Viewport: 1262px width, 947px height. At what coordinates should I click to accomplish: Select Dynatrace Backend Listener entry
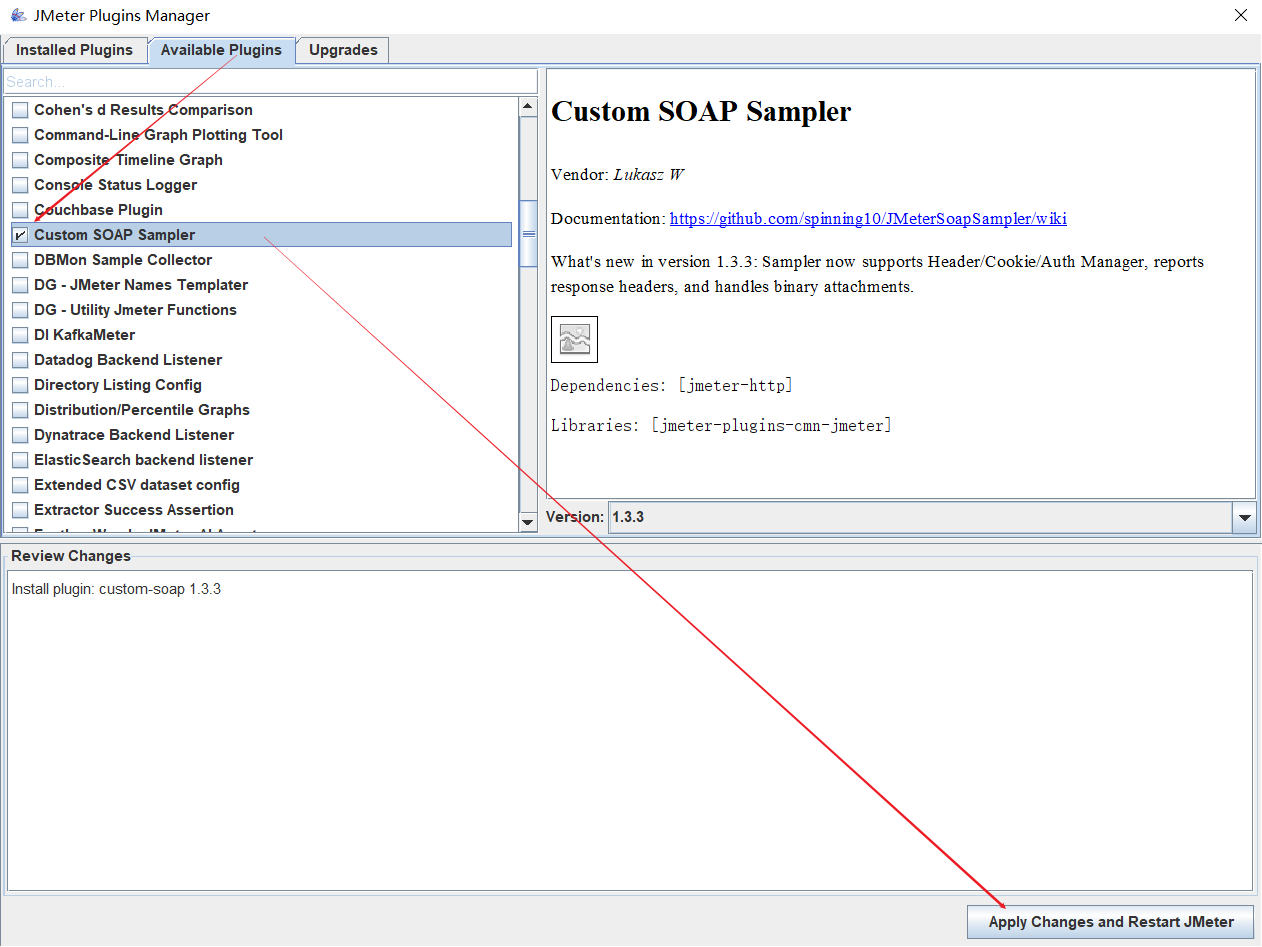tap(134, 435)
